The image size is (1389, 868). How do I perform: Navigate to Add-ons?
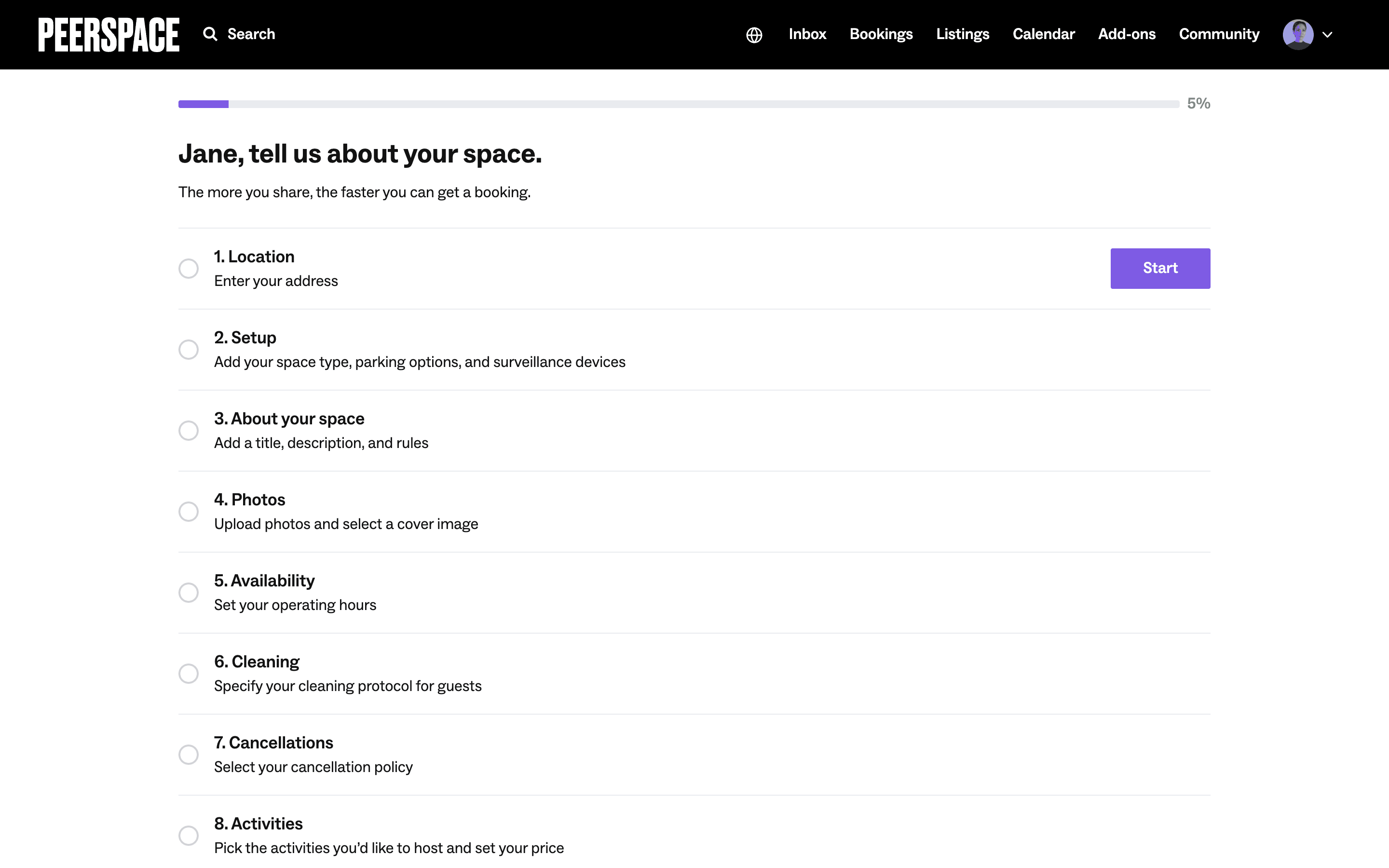click(1126, 34)
